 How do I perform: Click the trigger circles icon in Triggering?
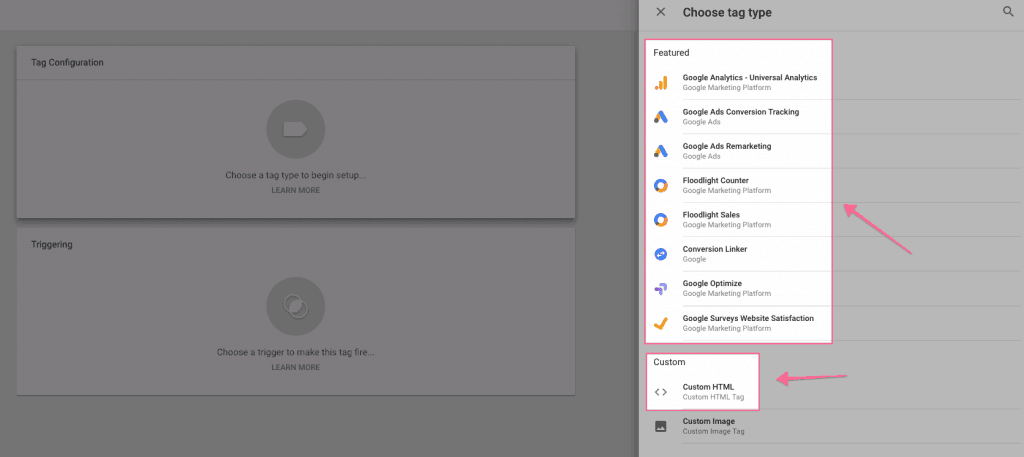coord(296,306)
